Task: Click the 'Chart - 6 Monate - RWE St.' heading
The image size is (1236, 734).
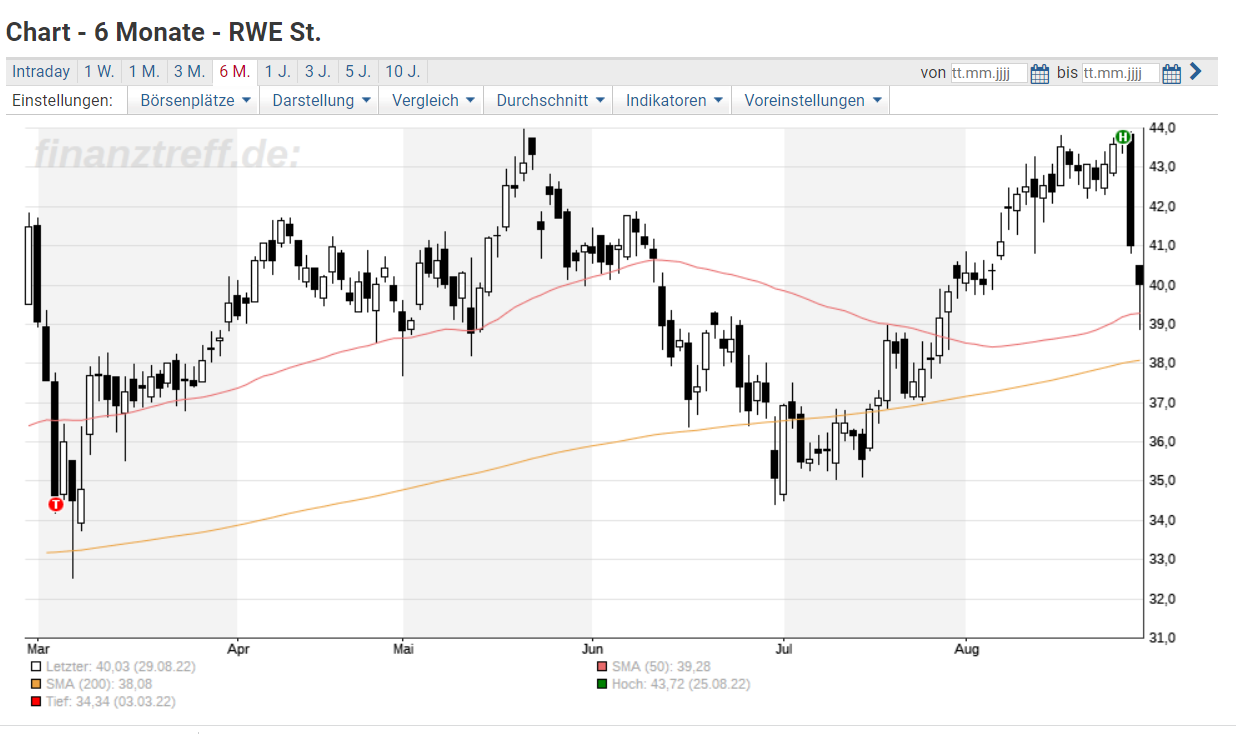Action: point(164,32)
